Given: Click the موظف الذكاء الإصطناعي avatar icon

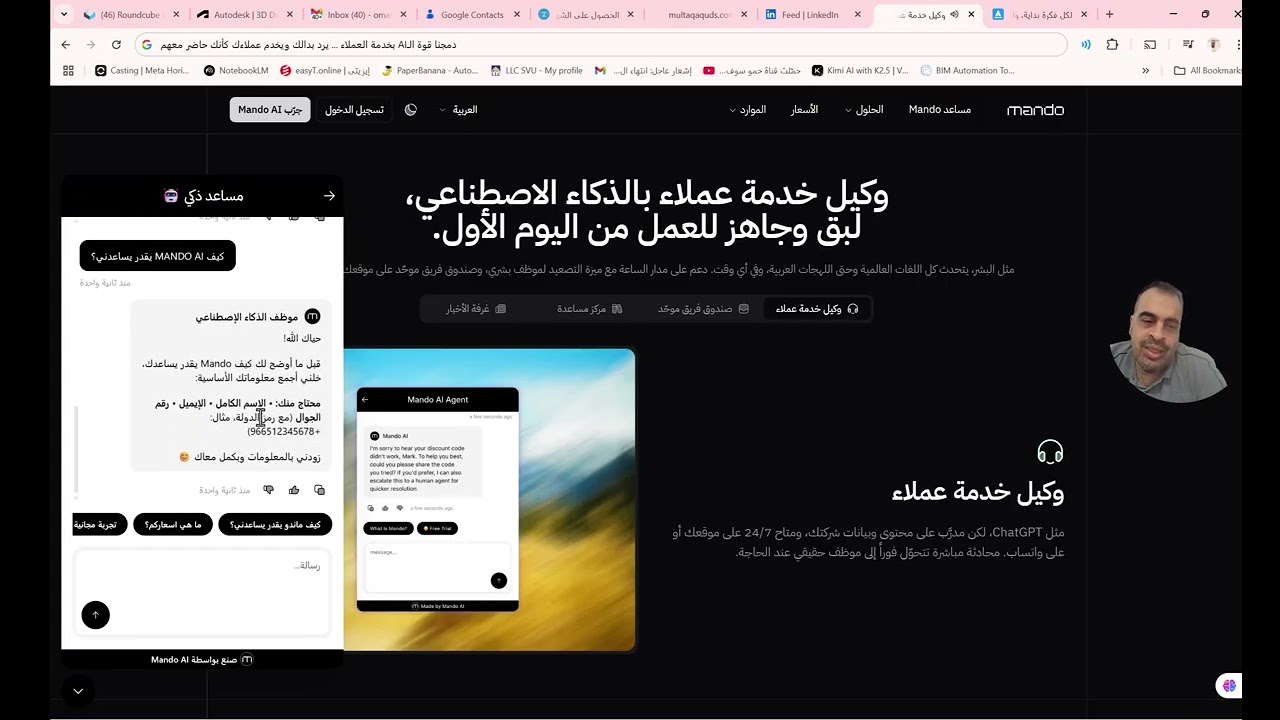Looking at the screenshot, I should 312,317.
